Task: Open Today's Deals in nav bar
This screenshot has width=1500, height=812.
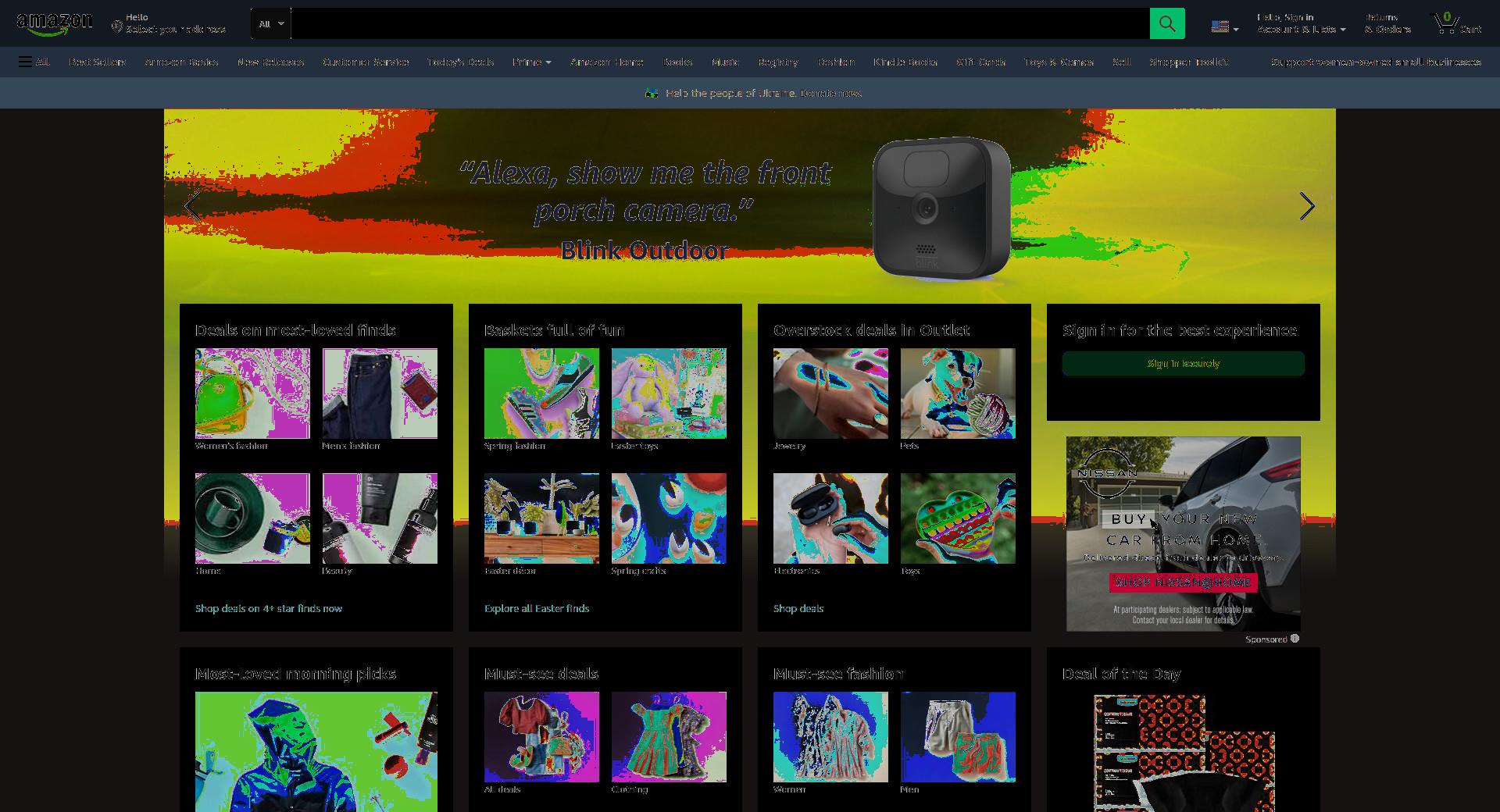Action: coord(460,62)
